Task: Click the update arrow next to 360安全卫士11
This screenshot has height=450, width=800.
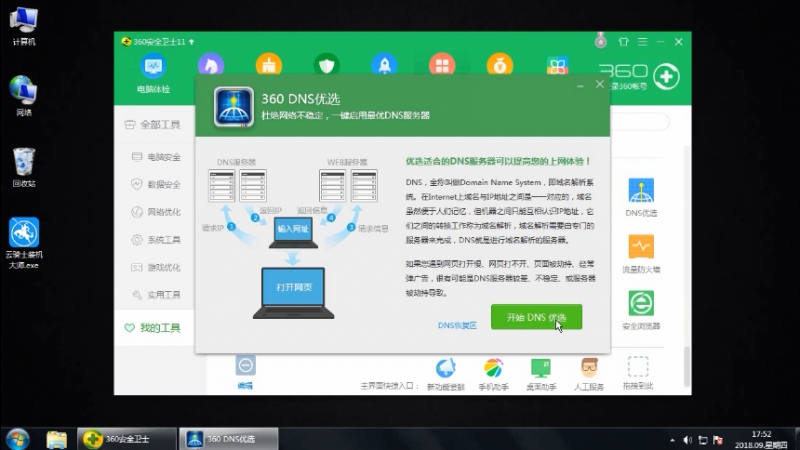Action: (191, 42)
